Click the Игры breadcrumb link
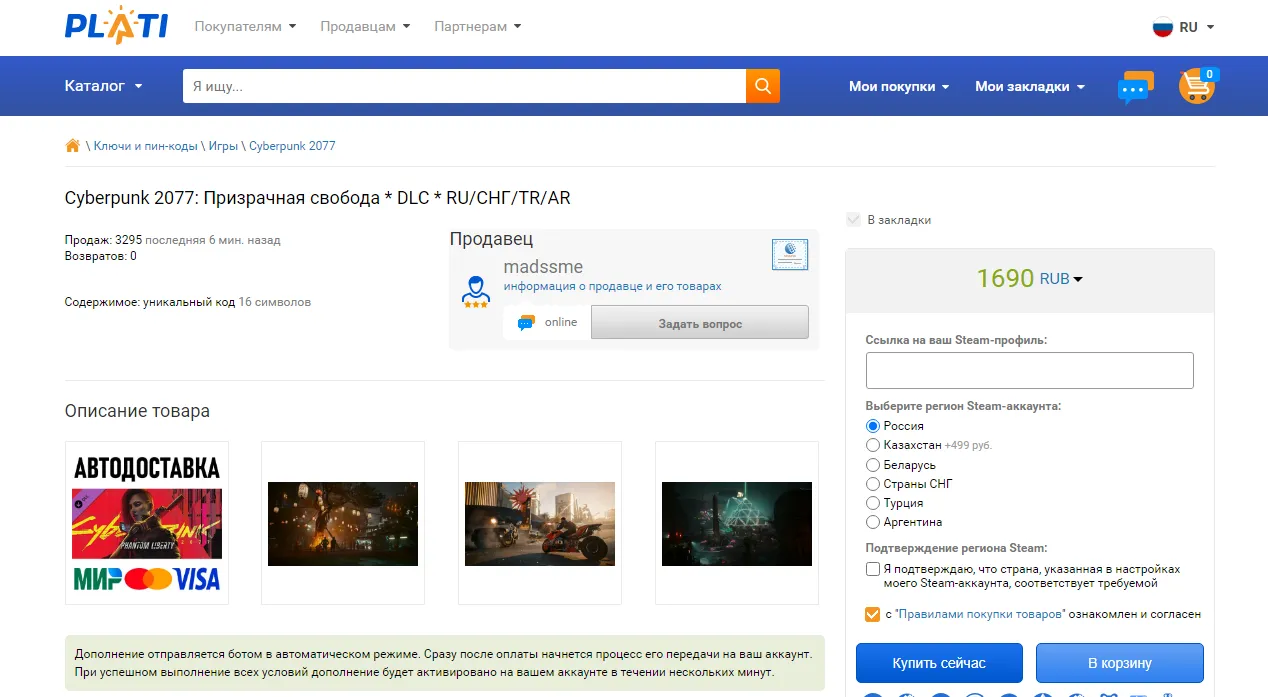The width and height of the screenshot is (1268, 697). coord(223,146)
